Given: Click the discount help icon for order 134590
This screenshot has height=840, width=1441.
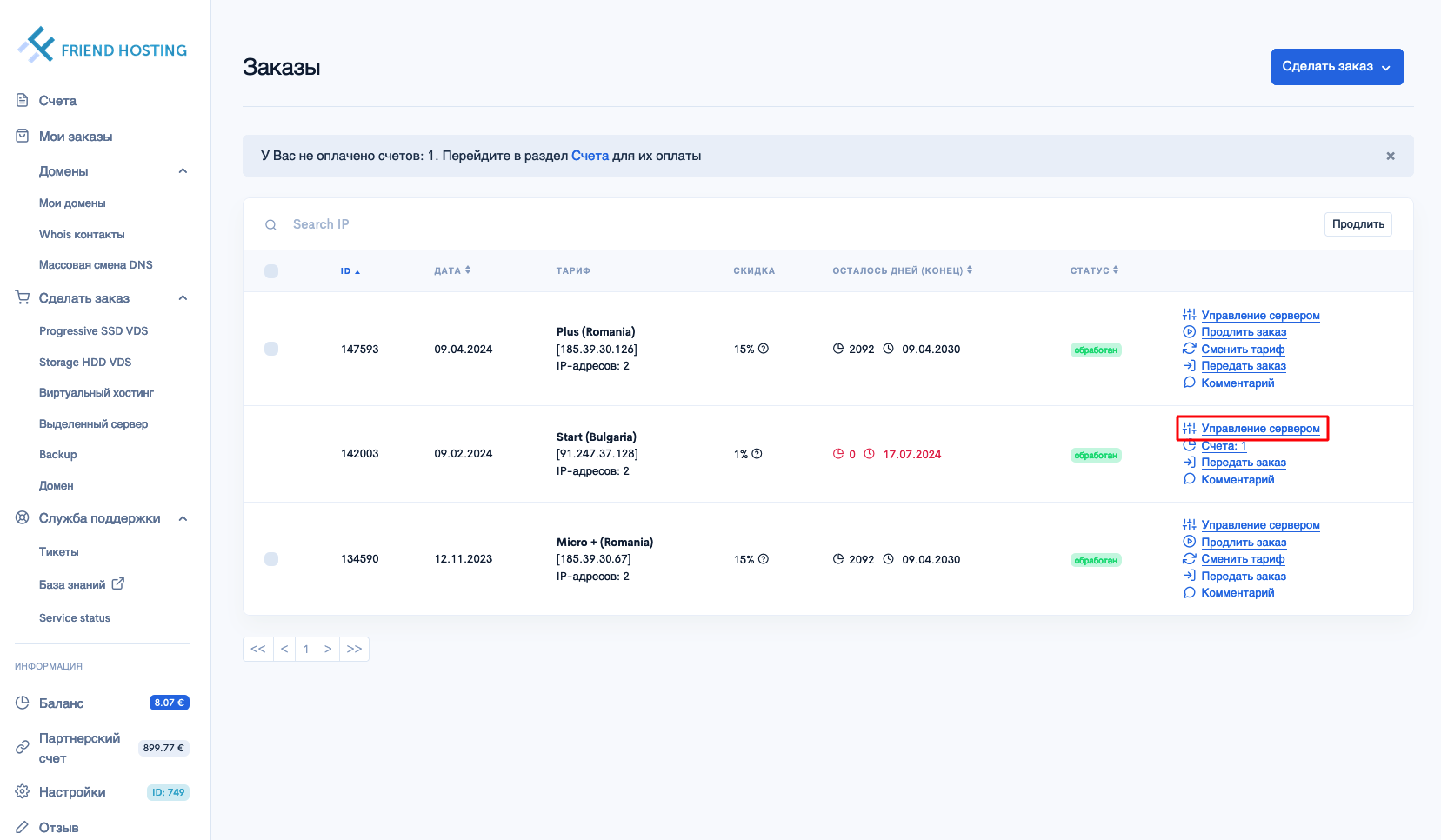Looking at the screenshot, I should coord(764,559).
